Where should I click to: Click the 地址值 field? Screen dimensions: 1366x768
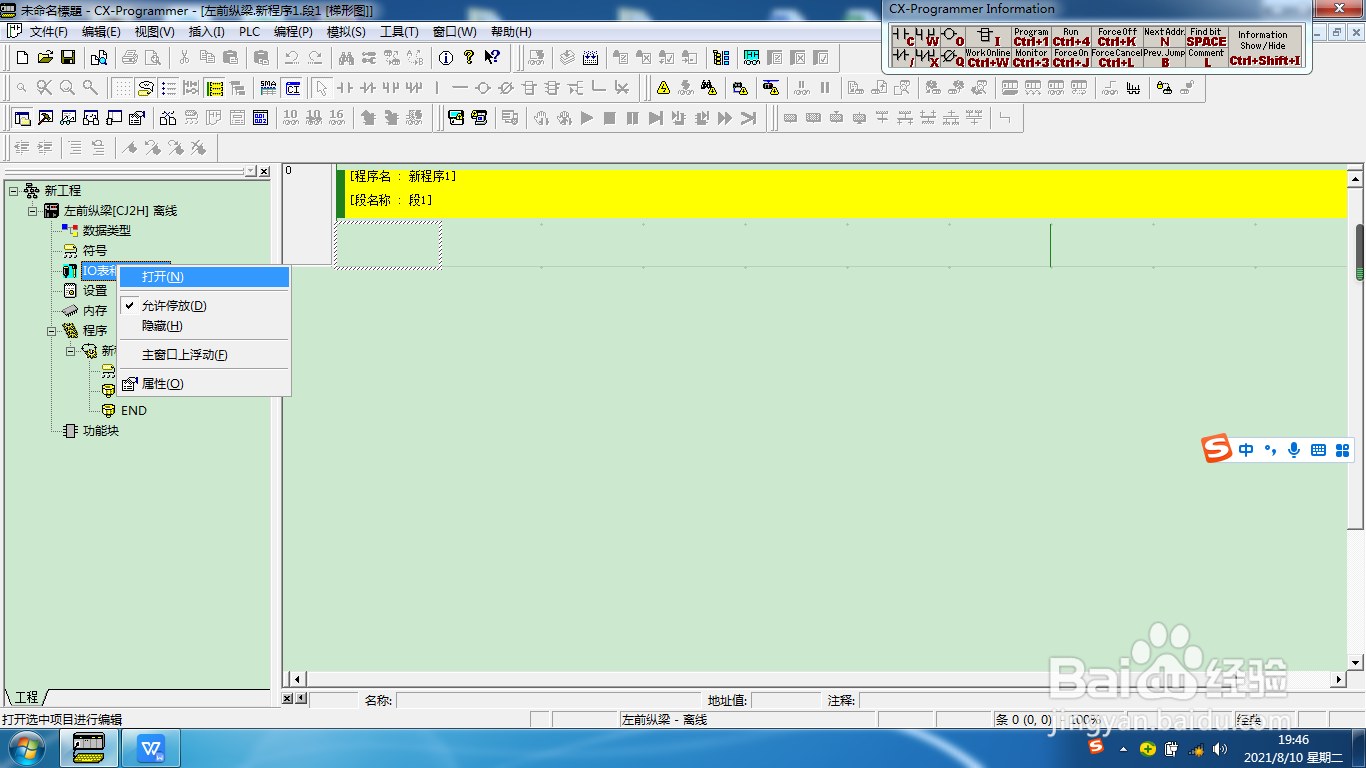pyautogui.click(x=785, y=701)
